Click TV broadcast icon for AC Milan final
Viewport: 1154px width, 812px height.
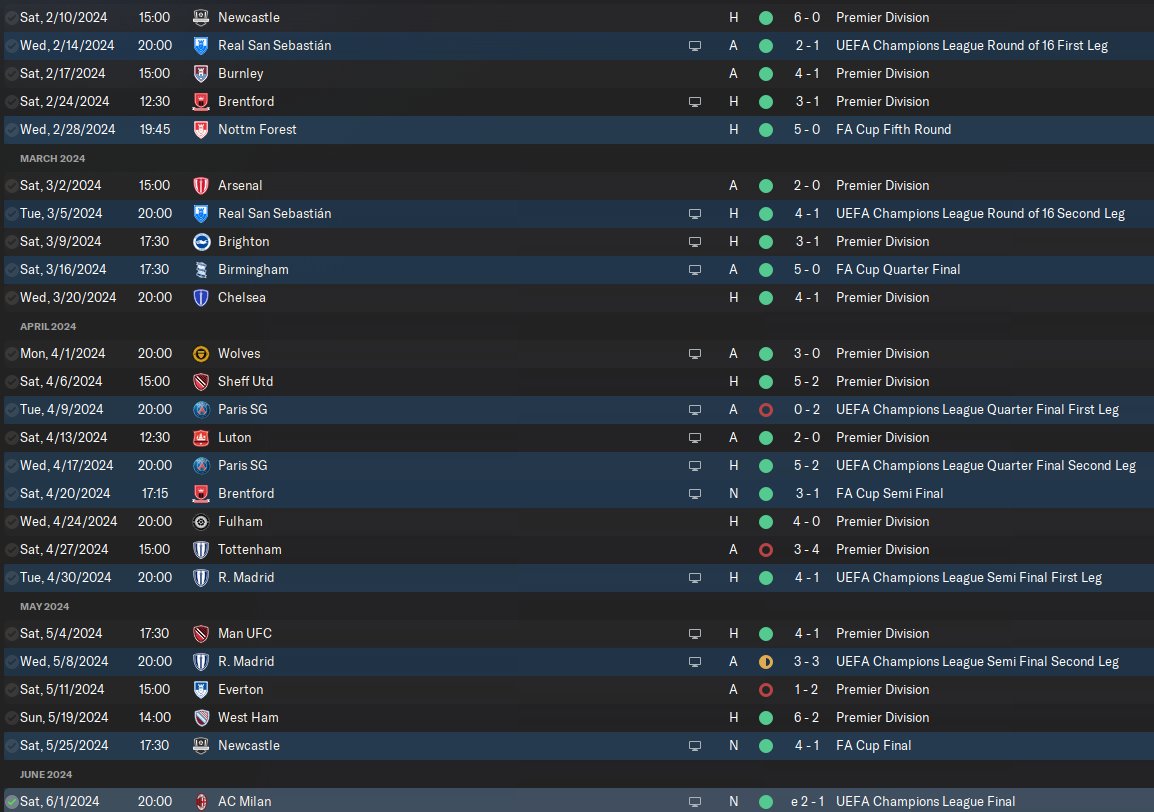point(695,801)
